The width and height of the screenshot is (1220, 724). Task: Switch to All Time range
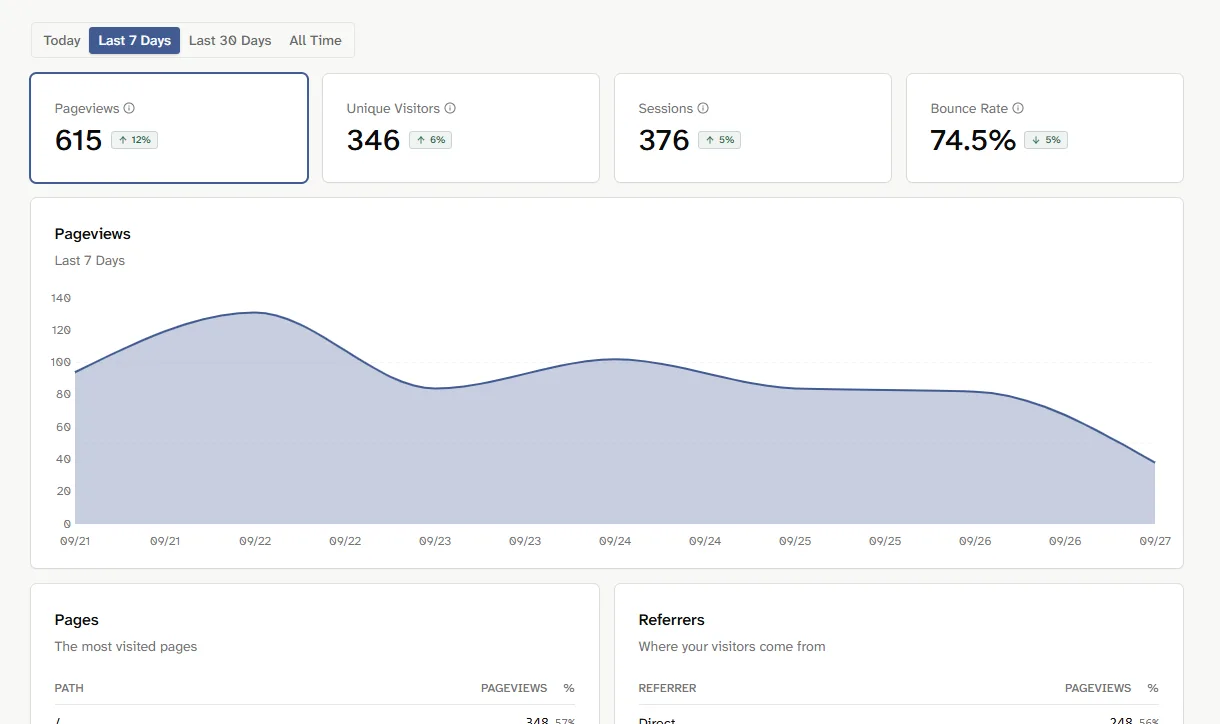tap(315, 40)
